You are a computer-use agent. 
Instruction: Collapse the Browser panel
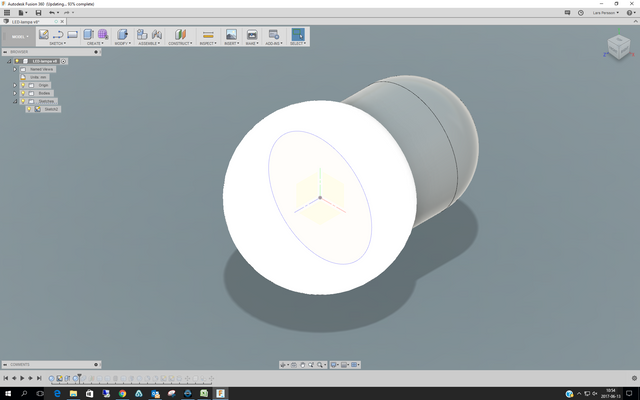point(5,52)
